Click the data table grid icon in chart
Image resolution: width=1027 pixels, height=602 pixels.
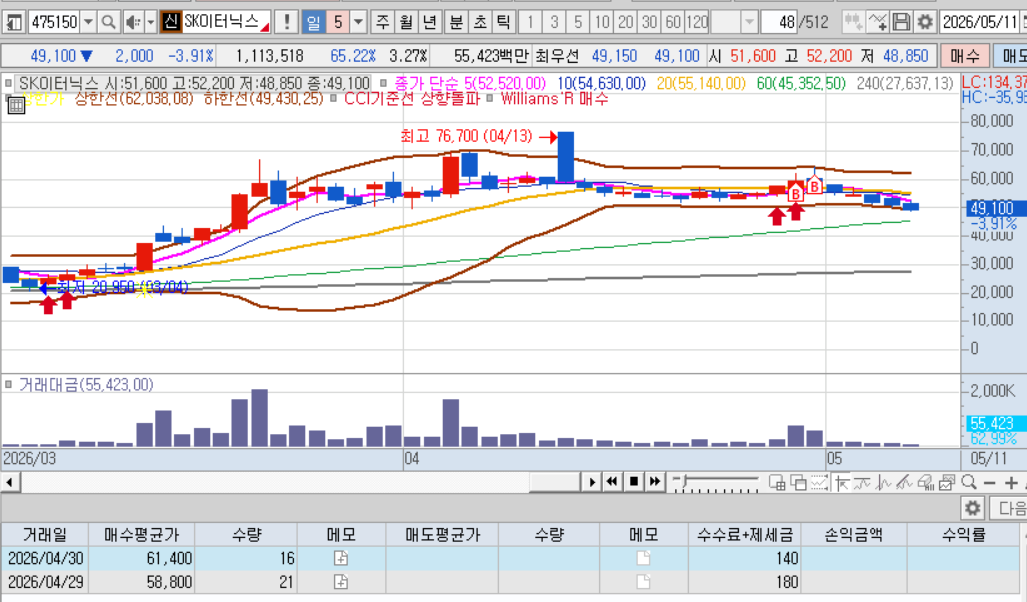(x=16, y=106)
